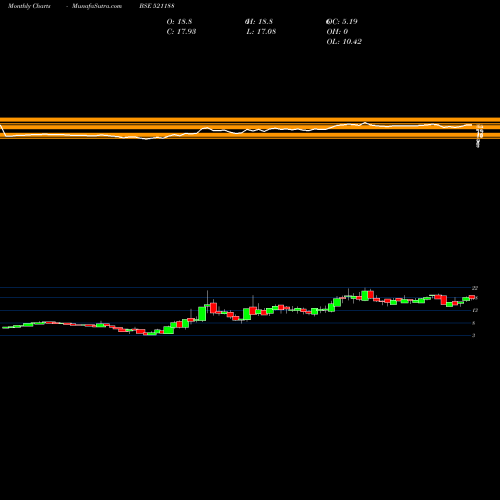The height and width of the screenshot is (500, 500).
Task: Select the OH: 0 value
Action: (x=337, y=32)
